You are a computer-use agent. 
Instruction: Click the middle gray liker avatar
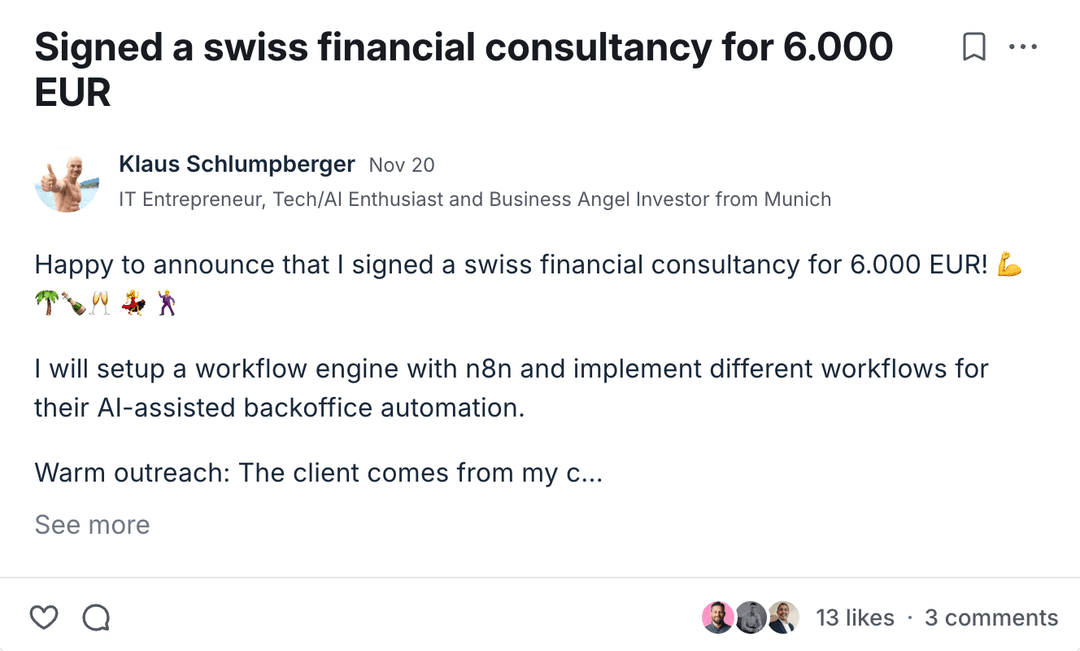(x=751, y=618)
